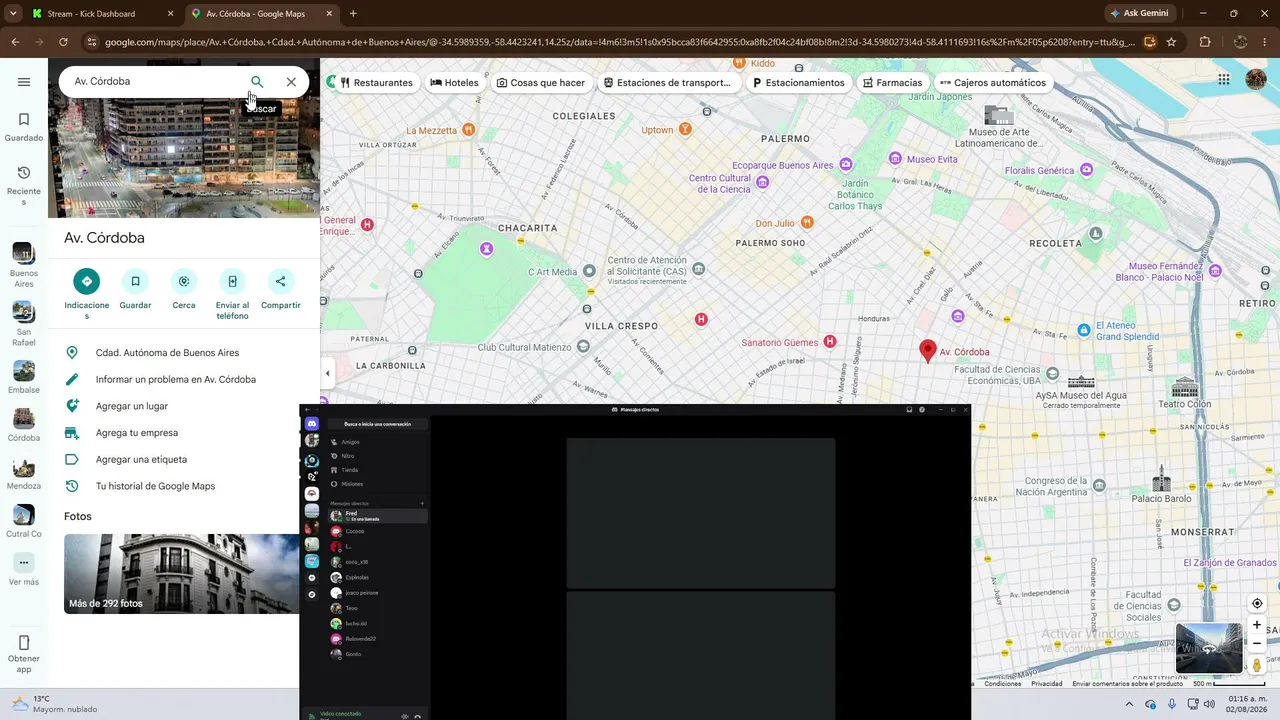Collapse the Maps side panel arrow

coord(327,374)
